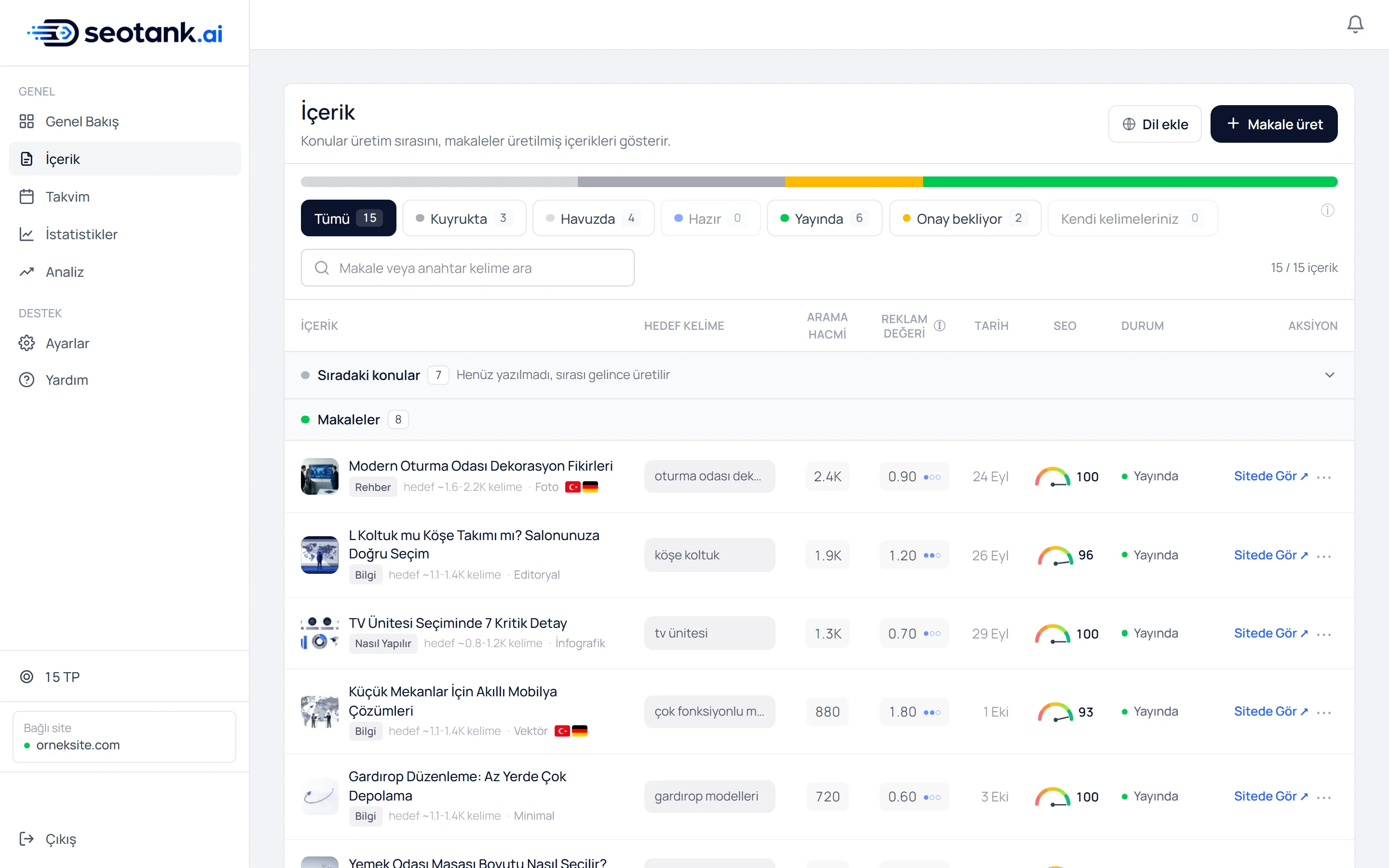Open more options for Küçük Mekanlar row
1389x868 pixels.
point(1323,712)
